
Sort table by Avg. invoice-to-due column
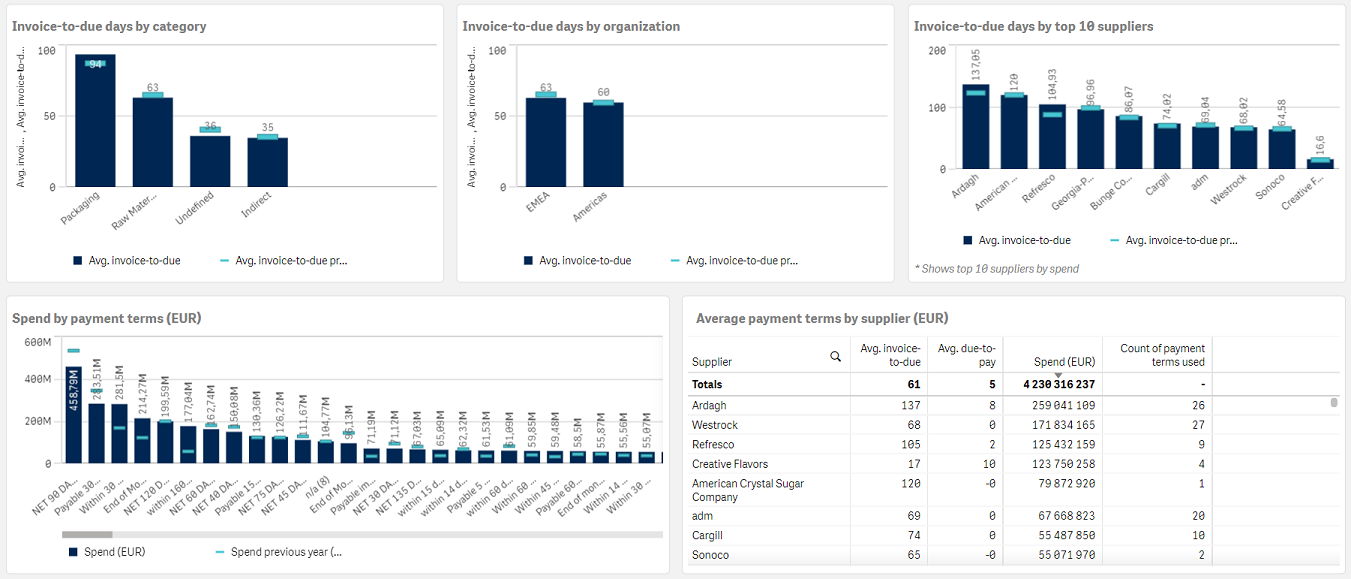point(890,355)
